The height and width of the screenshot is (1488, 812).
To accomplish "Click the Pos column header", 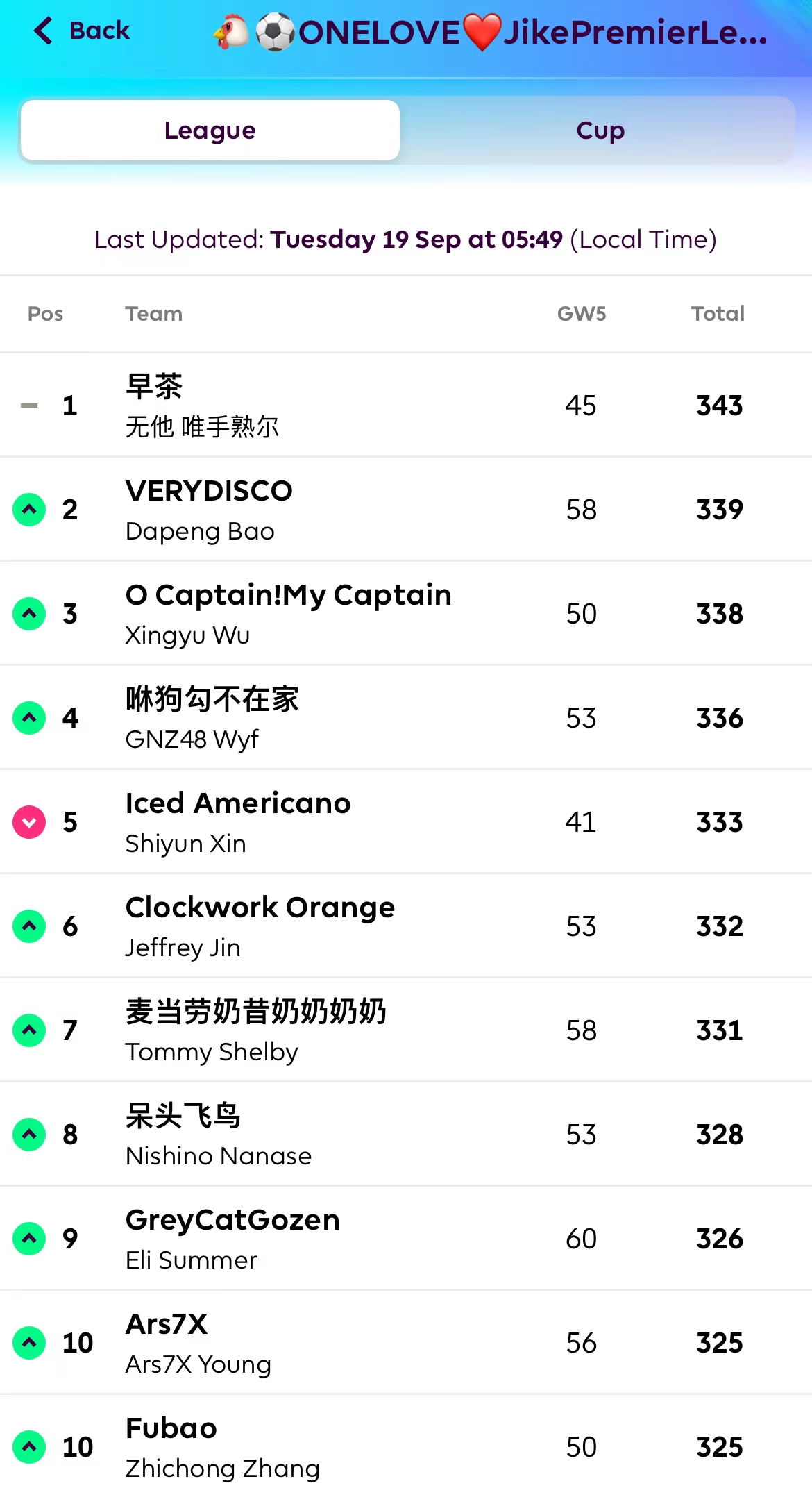I will click(45, 314).
